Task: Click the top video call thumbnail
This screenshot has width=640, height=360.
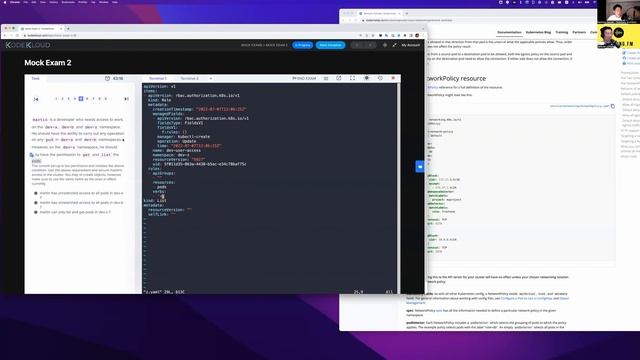Action: [x=619, y=12]
